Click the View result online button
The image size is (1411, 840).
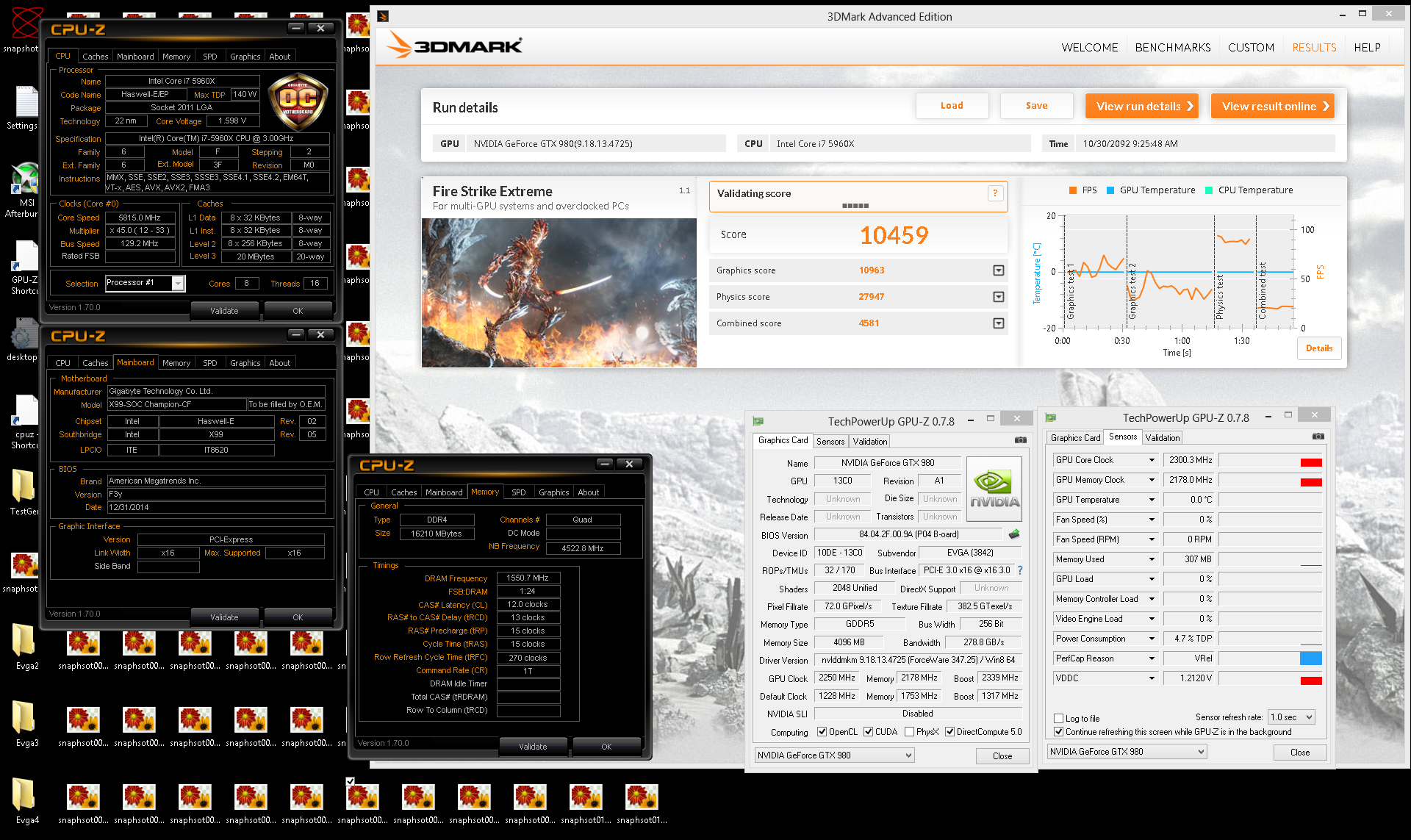click(x=1272, y=107)
